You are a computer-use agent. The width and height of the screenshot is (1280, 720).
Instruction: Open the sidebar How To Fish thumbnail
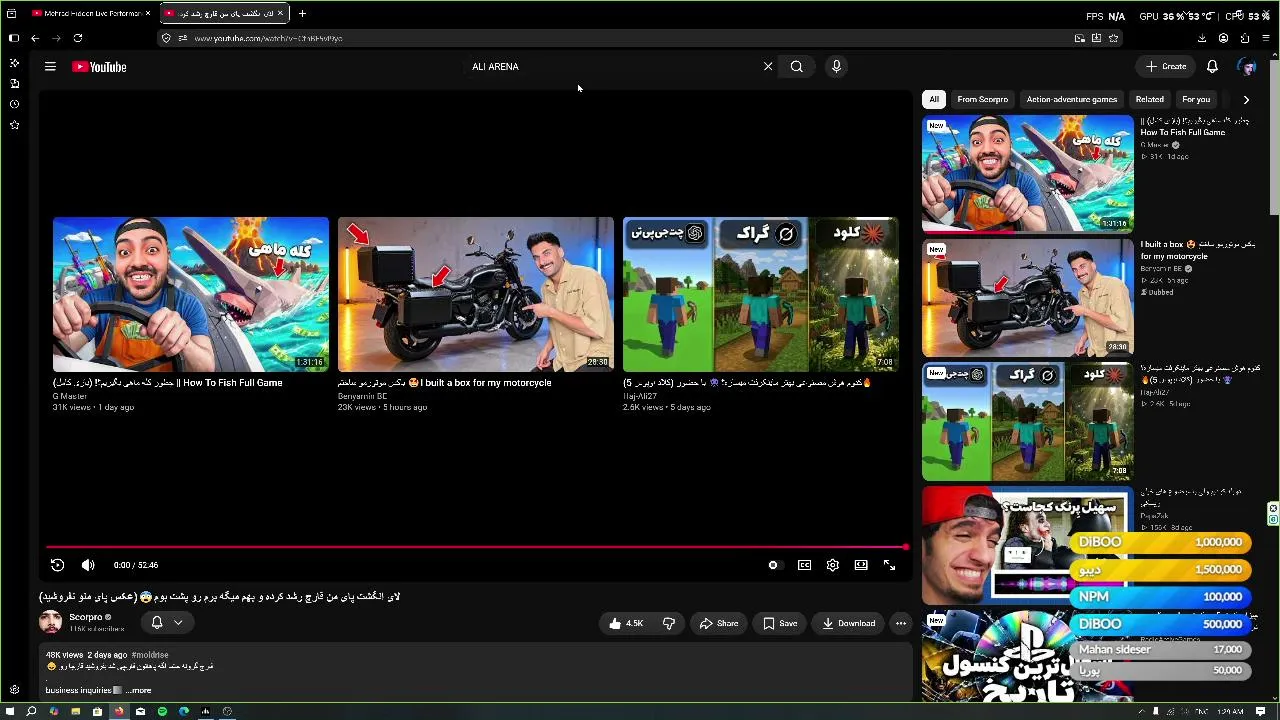click(x=1028, y=174)
